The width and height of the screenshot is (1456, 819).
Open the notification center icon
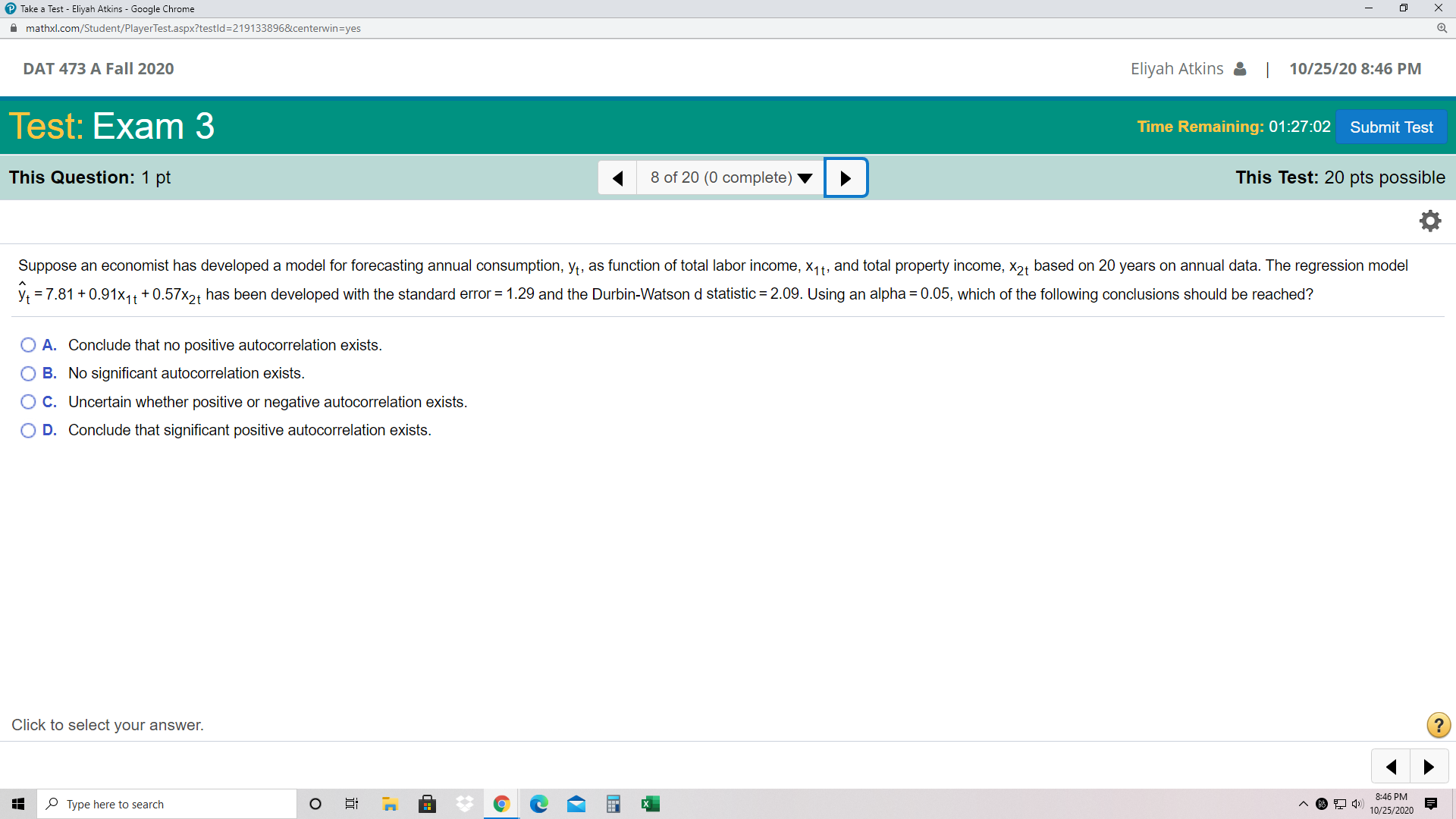[x=1431, y=804]
